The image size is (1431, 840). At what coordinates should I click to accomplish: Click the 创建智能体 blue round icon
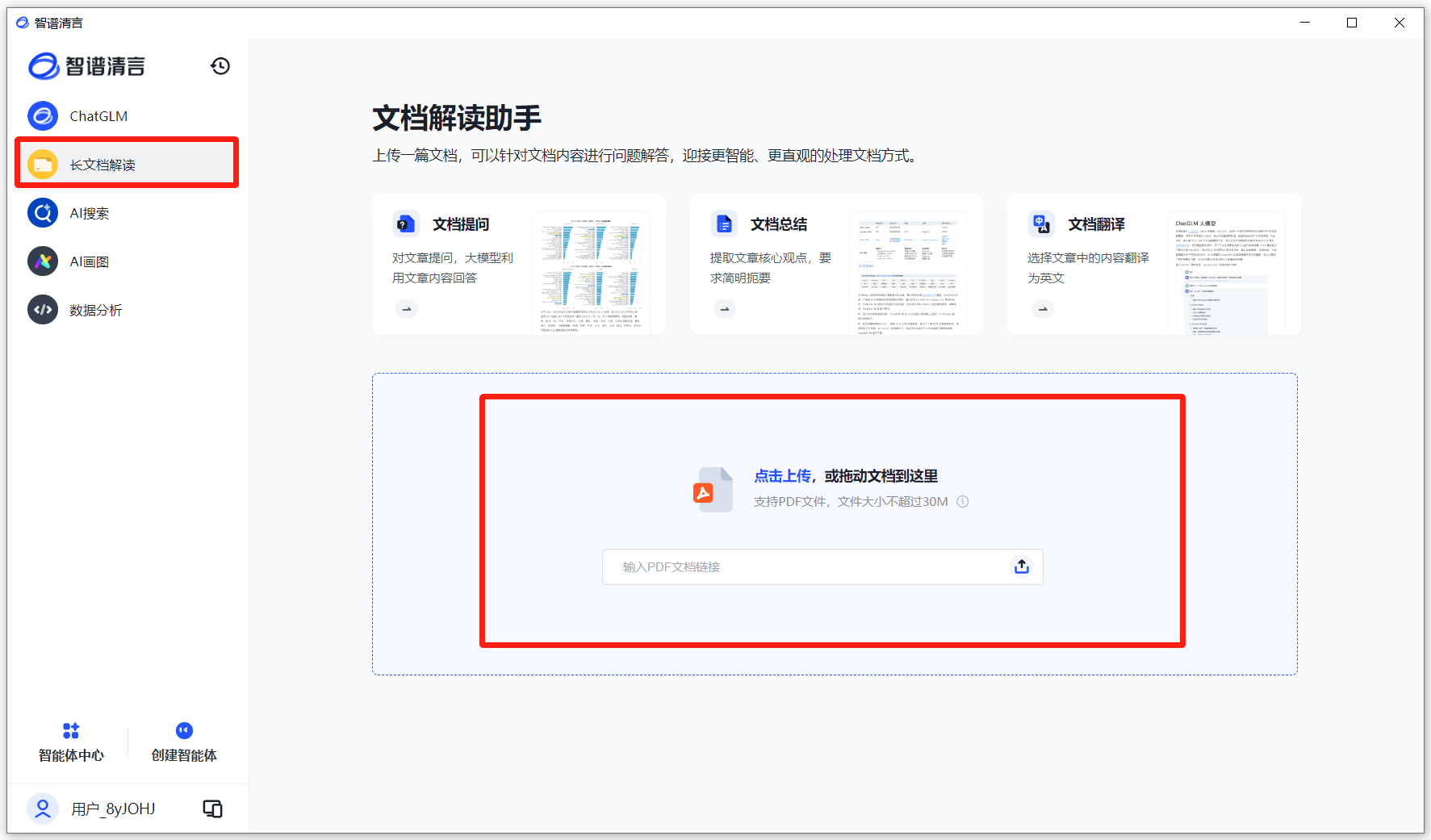[x=184, y=730]
